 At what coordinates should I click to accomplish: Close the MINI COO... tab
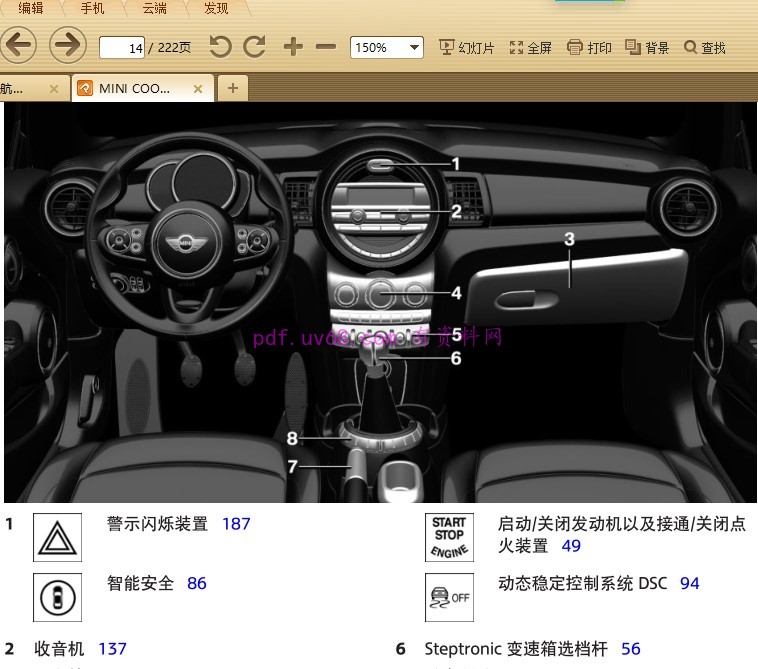point(198,89)
